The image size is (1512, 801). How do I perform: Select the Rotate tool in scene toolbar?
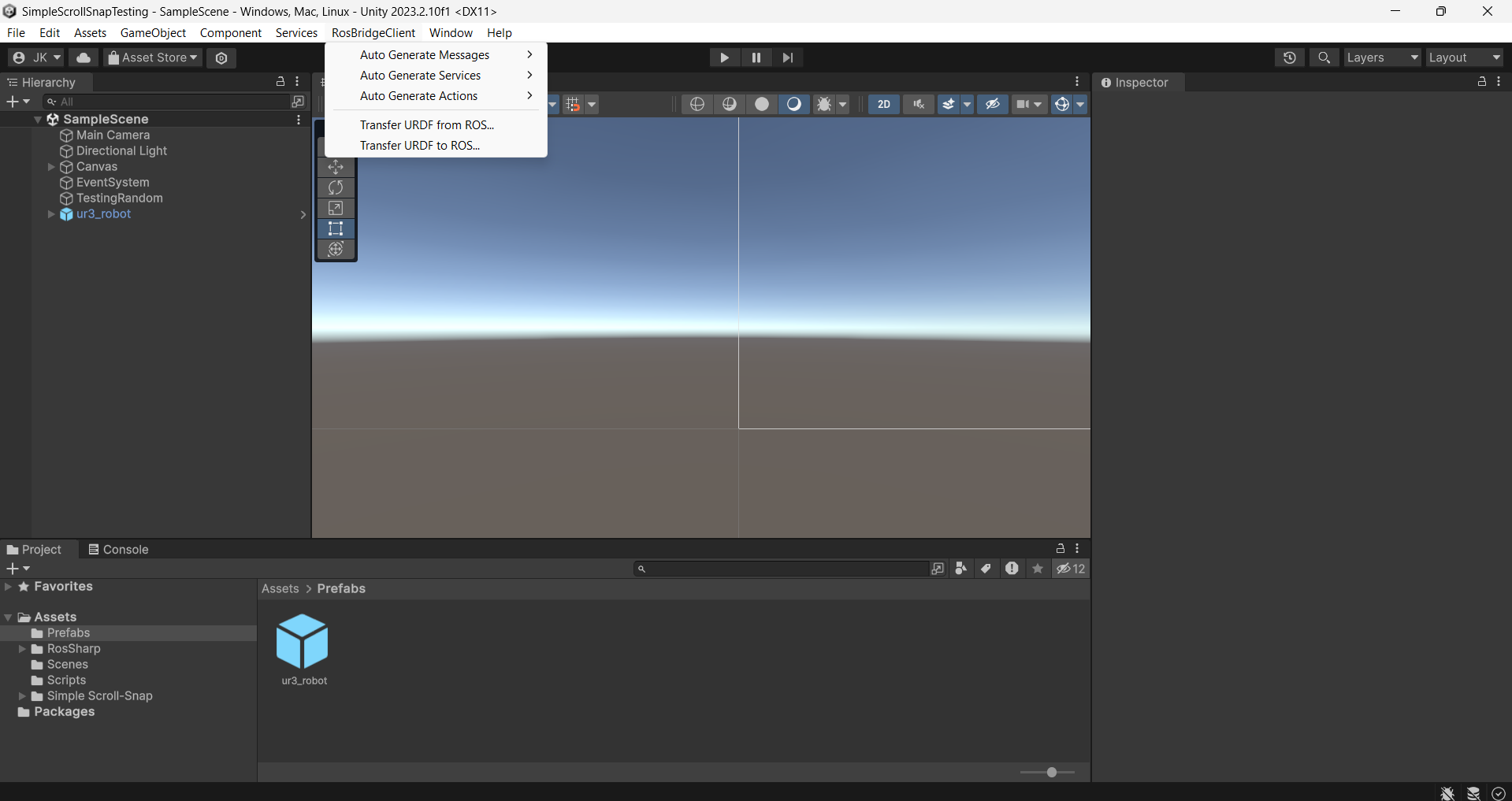(336, 187)
